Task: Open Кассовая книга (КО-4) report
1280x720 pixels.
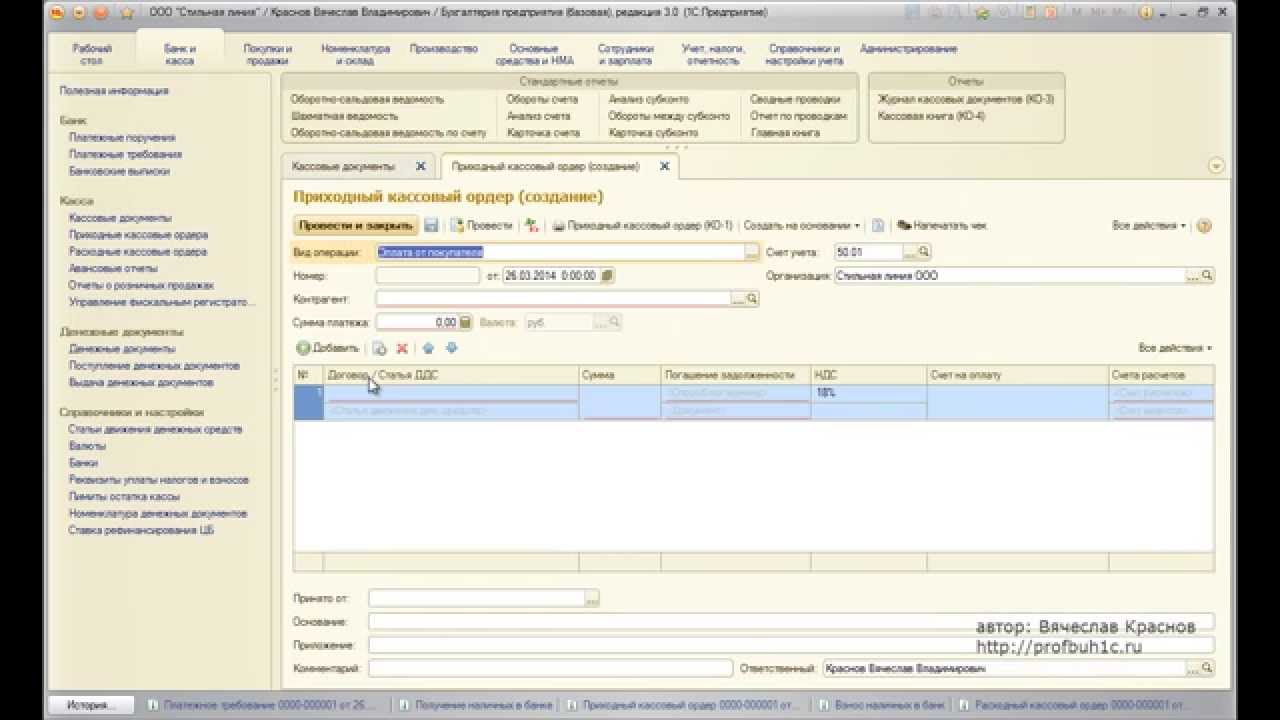Action: click(931, 116)
